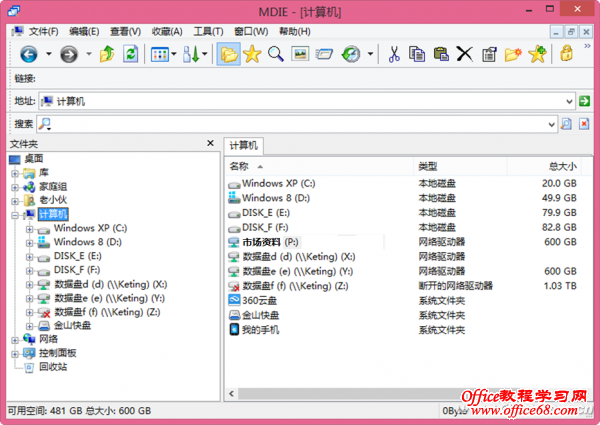This screenshot has width=600, height=425.
Task: Select 桌面 in the folder tree
Action: [34, 158]
